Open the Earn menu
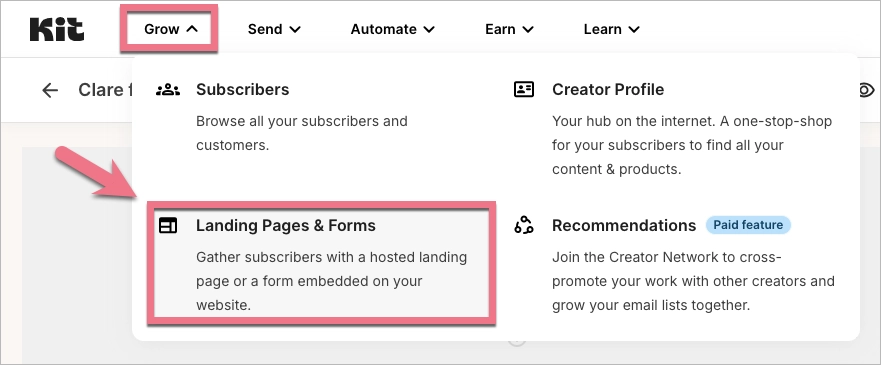 tap(509, 29)
